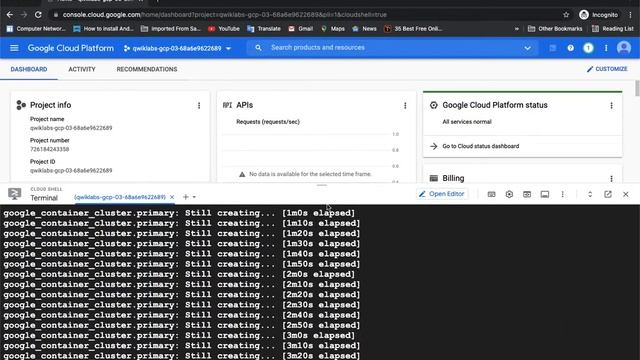Open the Maps bookmark
Viewport: 640px width, 360px height.
point(333,29)
